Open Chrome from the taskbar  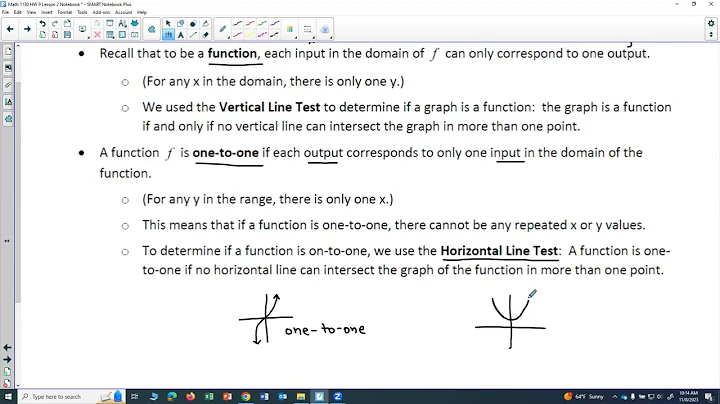tap(246, 397)
